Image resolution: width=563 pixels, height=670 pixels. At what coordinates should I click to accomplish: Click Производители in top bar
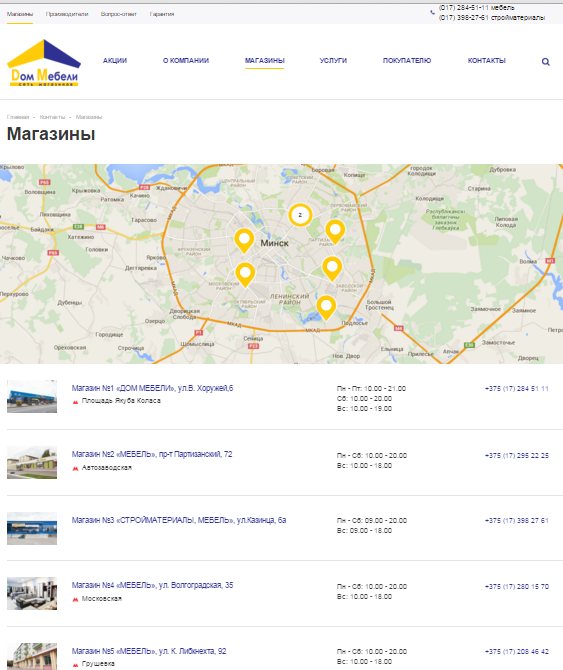pos(67,14)
